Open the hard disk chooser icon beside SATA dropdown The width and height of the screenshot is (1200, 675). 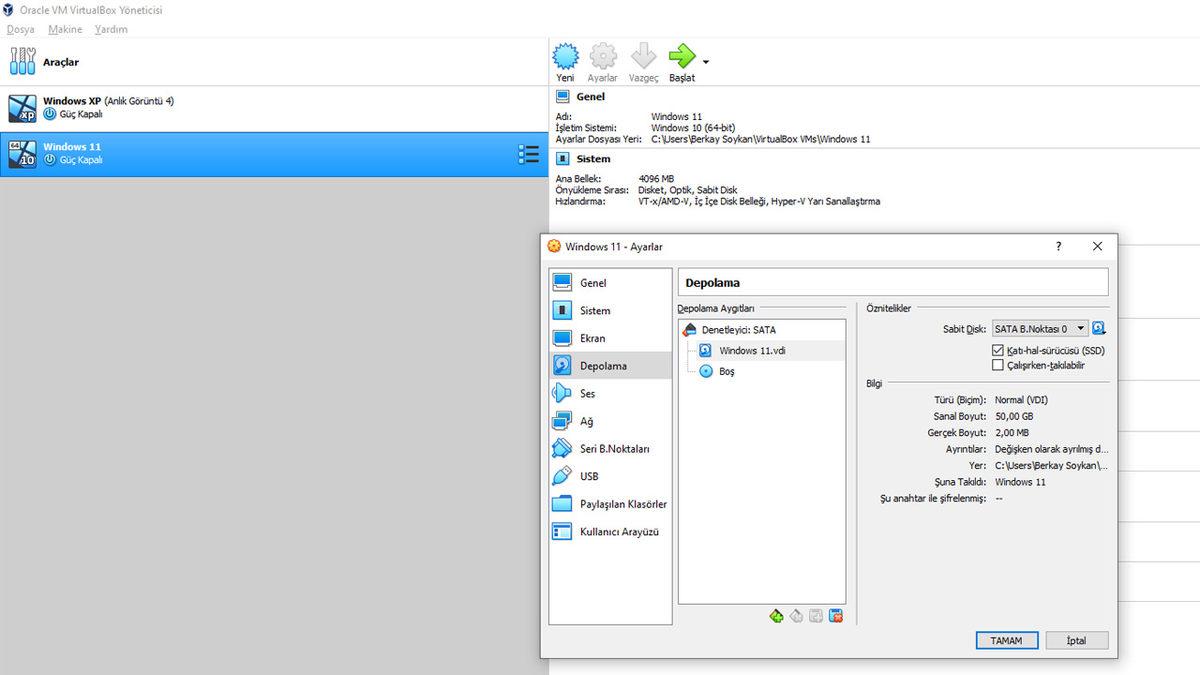coord(1096,328)
